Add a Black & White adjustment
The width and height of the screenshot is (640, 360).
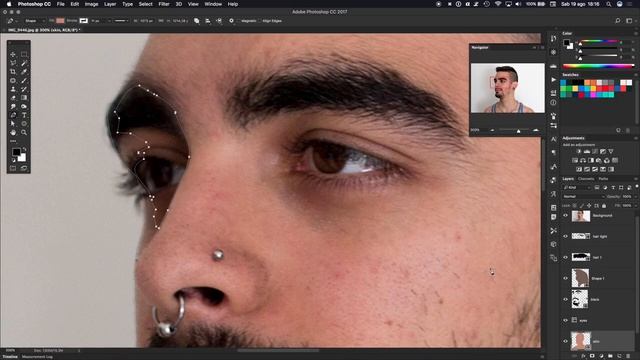[x=591, y=160]
